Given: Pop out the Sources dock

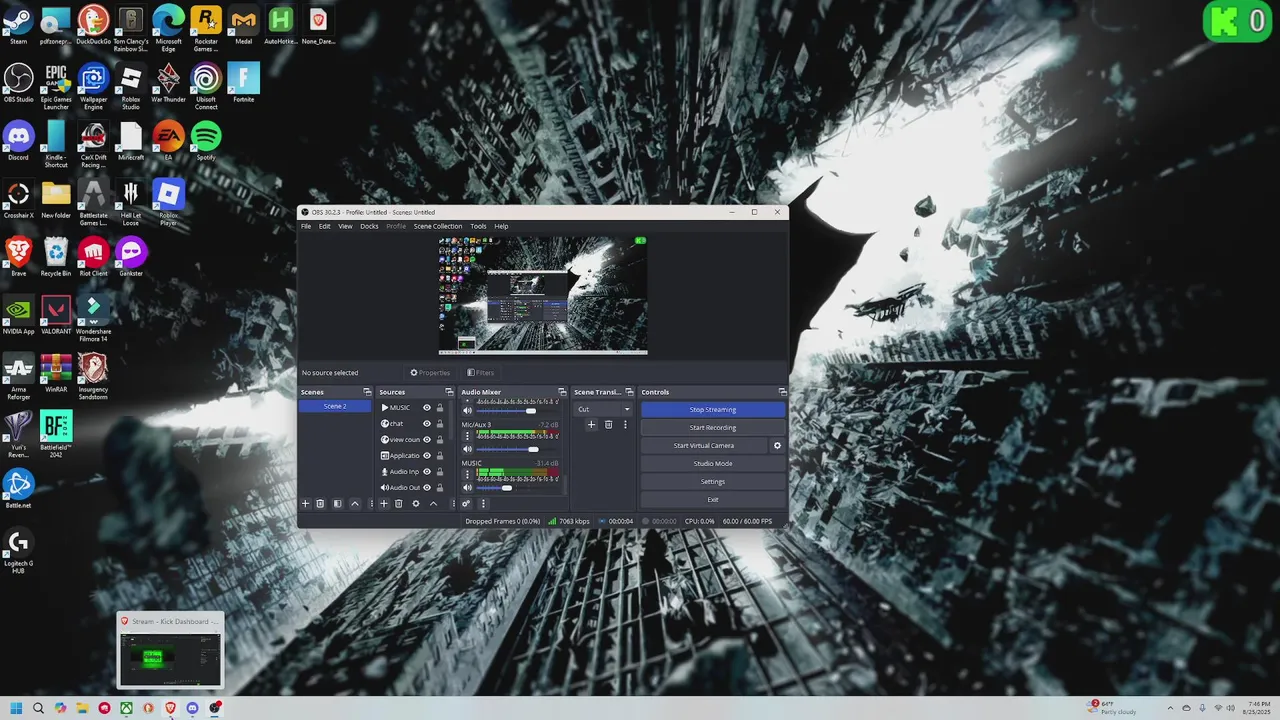Looking at the screenshot, I should [449, 392].
